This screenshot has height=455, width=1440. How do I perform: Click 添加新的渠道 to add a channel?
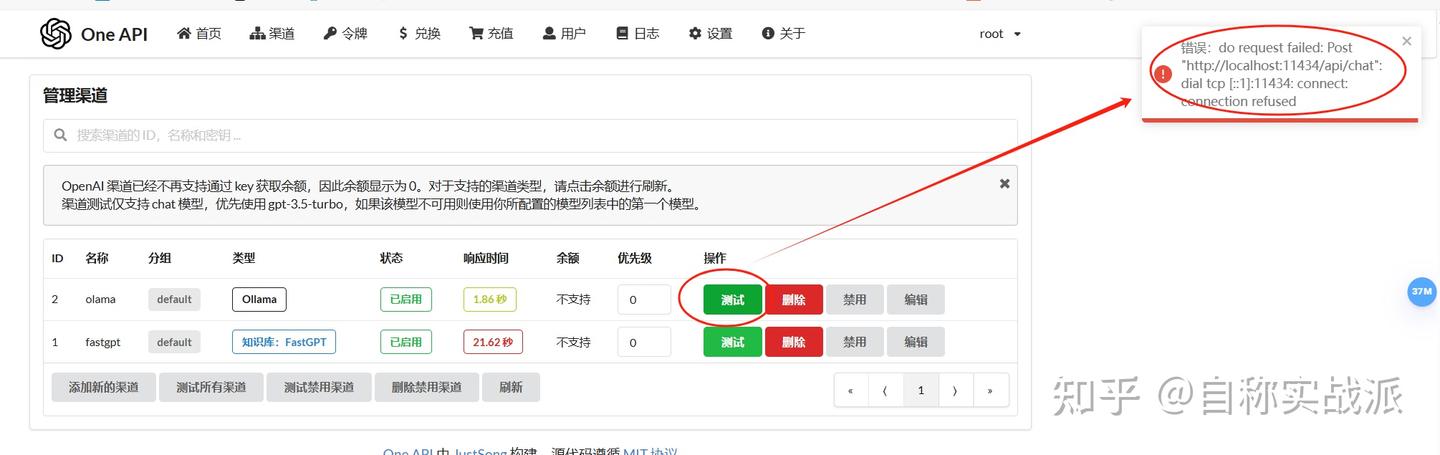click(103, 387)
